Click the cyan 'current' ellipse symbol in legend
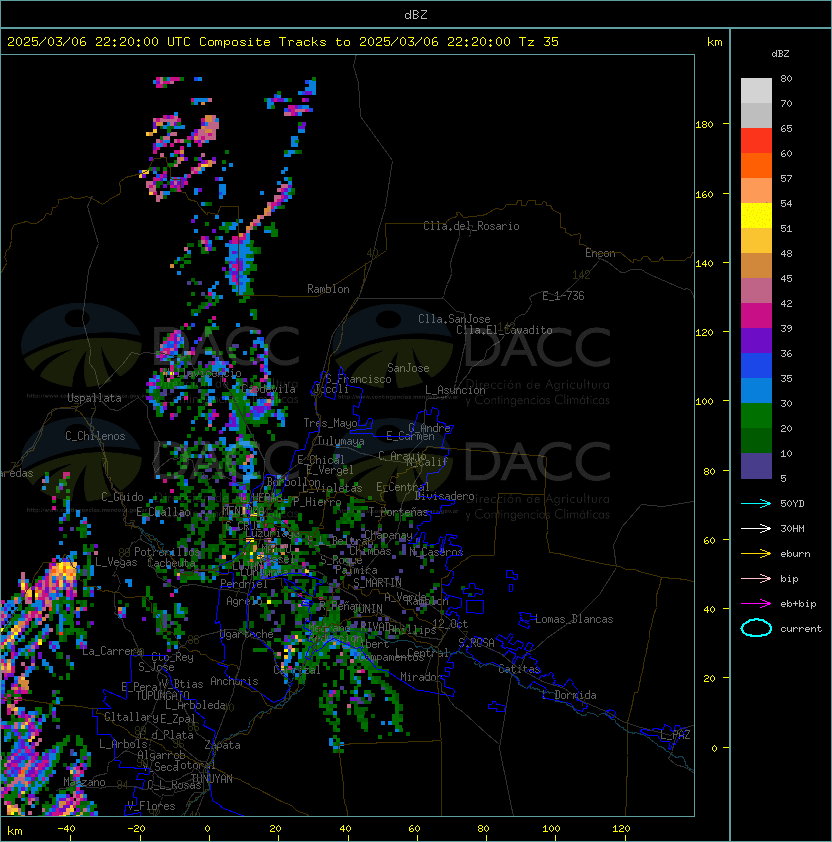Viewport: 832px width, 842px height. pos(756,628)
